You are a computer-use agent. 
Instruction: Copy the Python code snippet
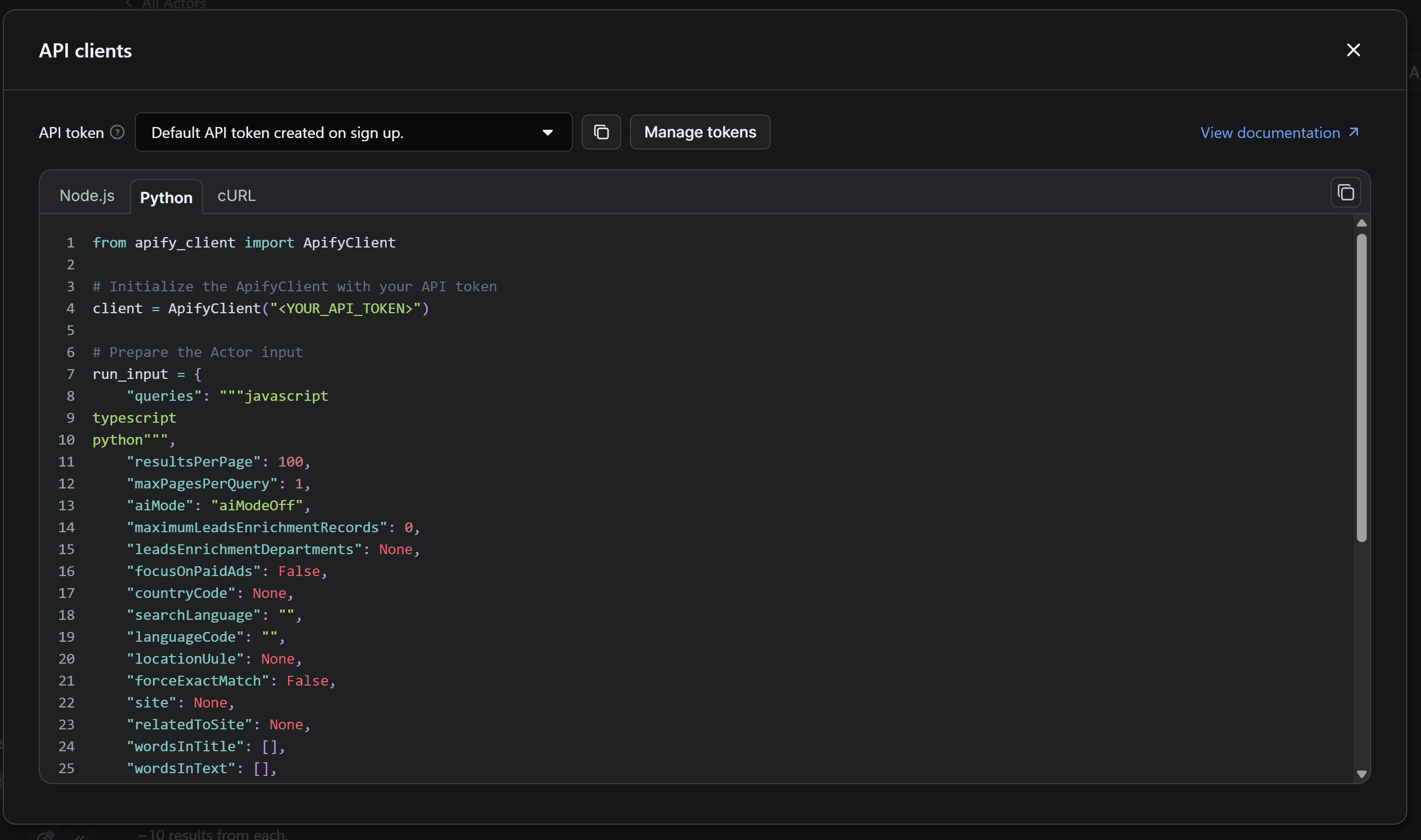click(x=1345, y=192)
